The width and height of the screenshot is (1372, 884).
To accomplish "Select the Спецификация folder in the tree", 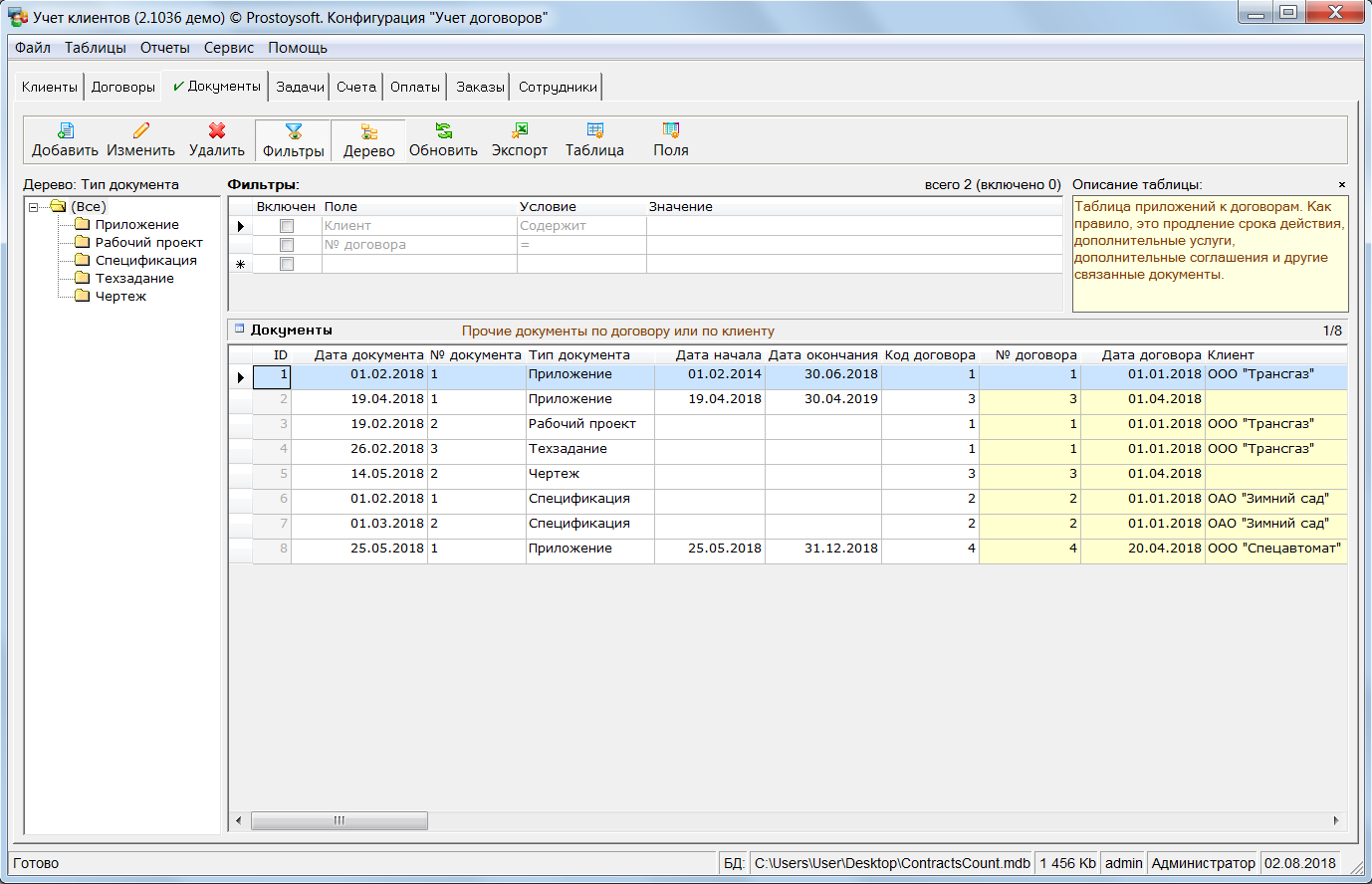I will pos(145,261).
